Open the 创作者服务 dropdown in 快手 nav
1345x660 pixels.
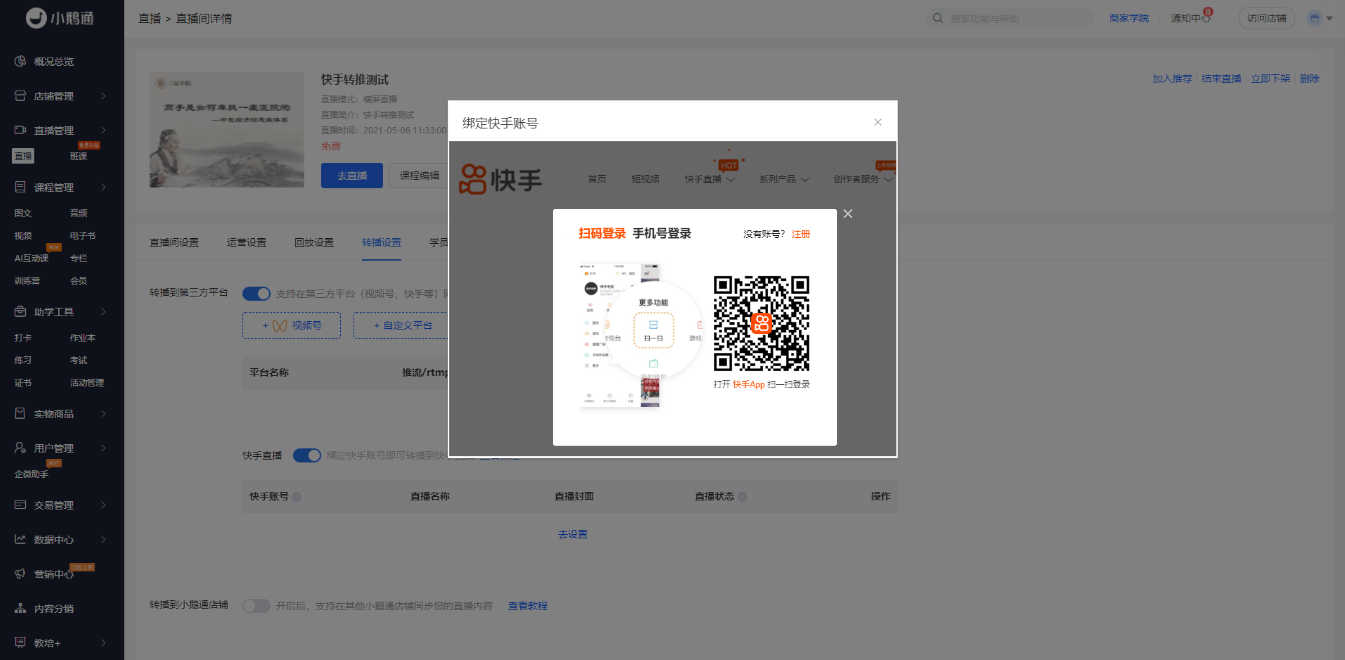pos(862,179)
